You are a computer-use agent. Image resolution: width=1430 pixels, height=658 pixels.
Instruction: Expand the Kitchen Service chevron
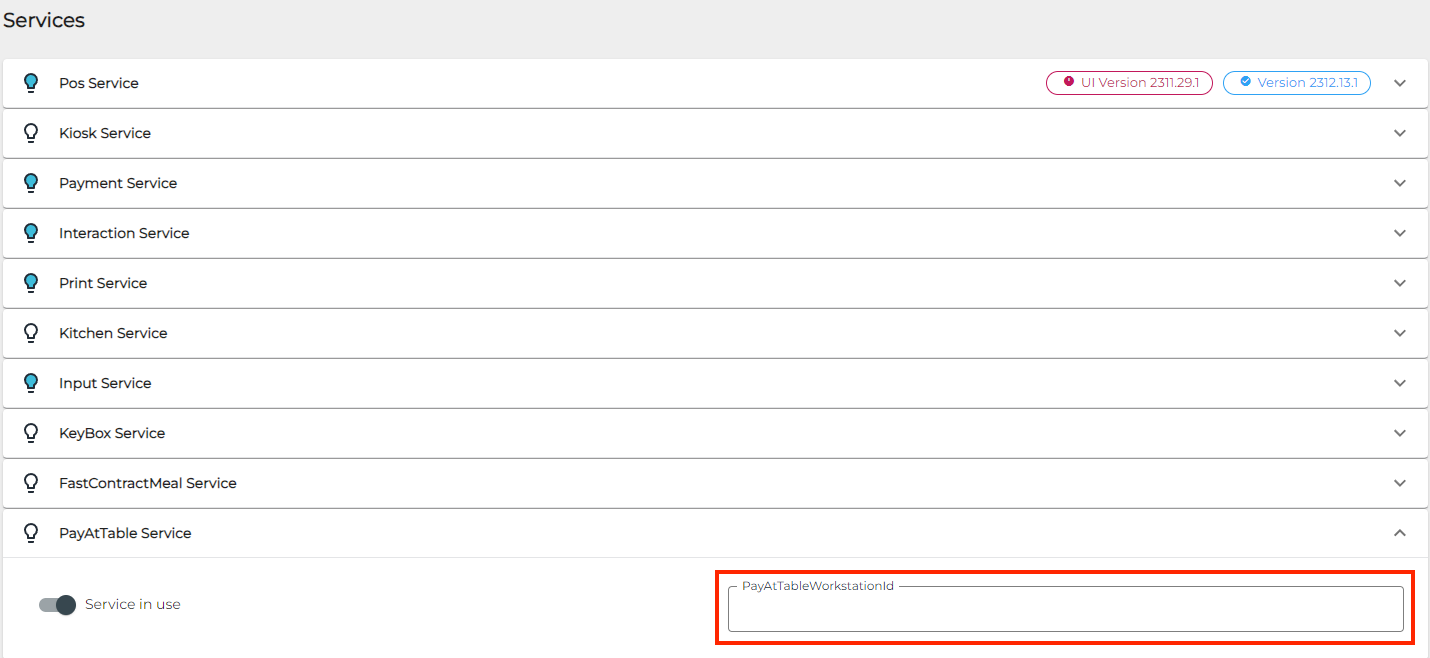1400,333
